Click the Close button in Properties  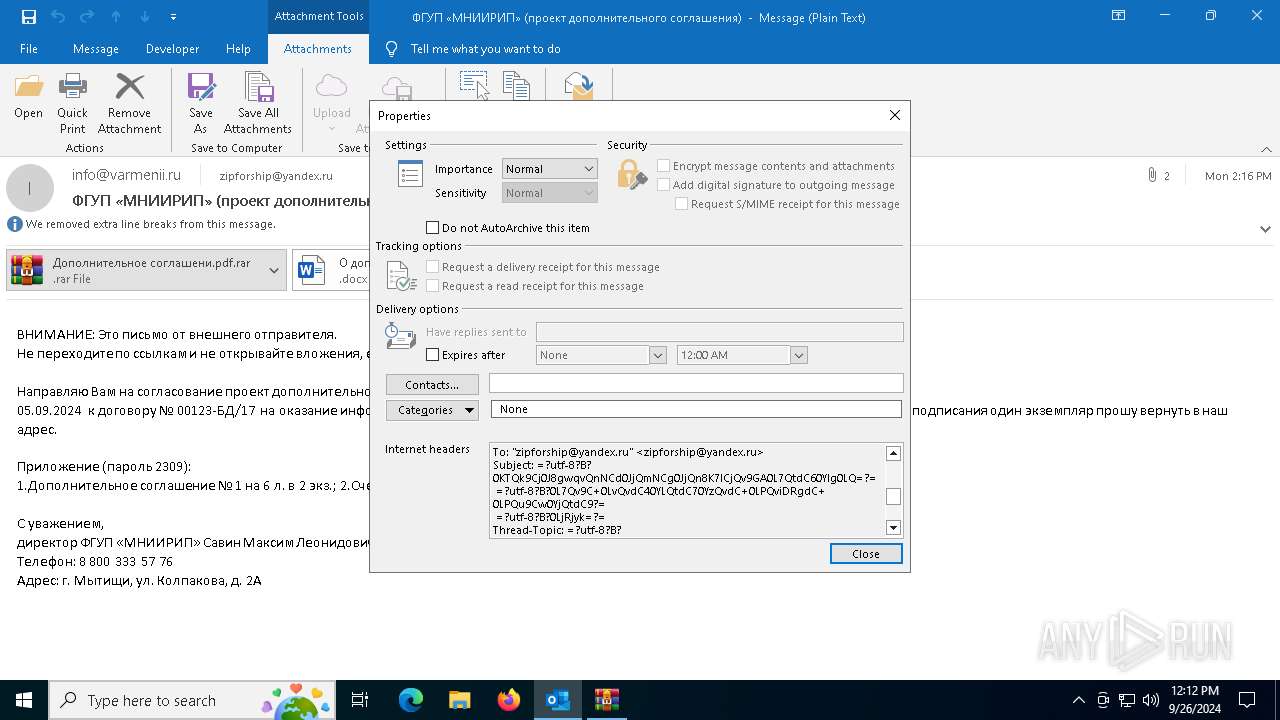[x=866, y=554]
